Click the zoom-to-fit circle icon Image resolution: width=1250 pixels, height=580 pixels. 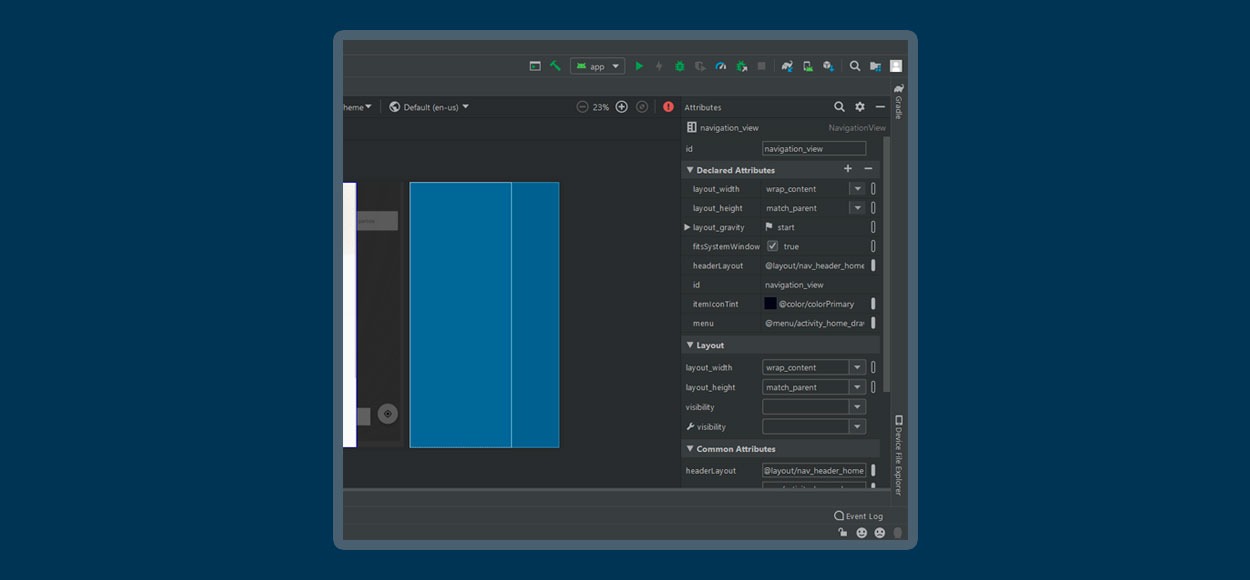[x=641, y=107]
